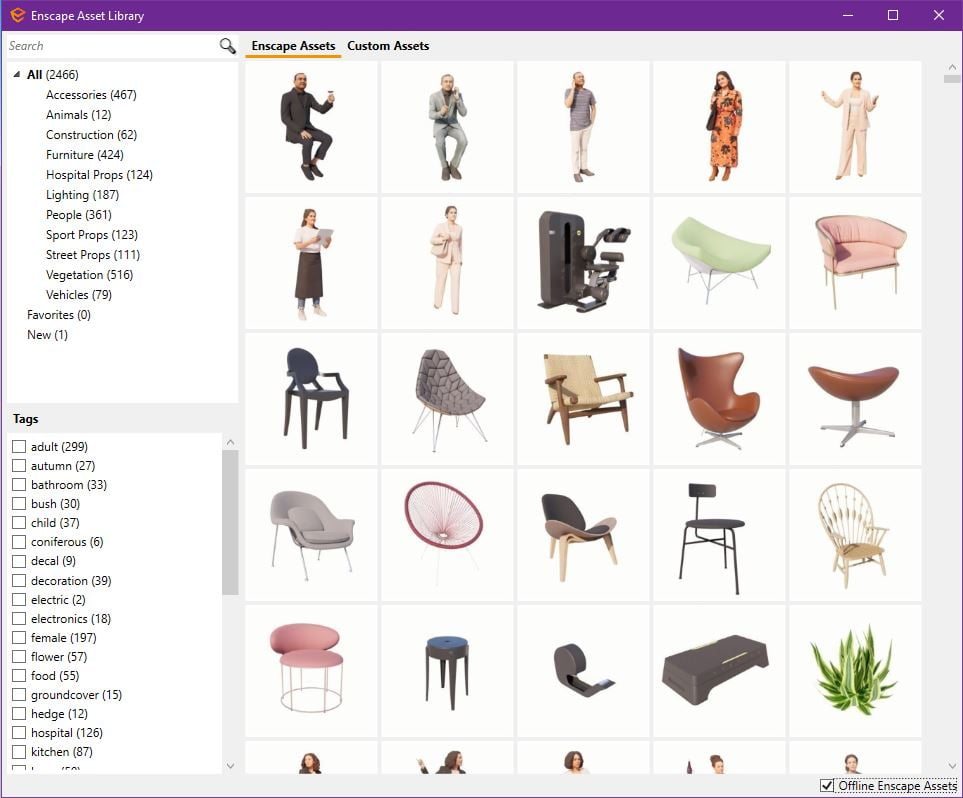Select the waitress with tablet asset
The image size is (963, 798).
tap(311, 263)
